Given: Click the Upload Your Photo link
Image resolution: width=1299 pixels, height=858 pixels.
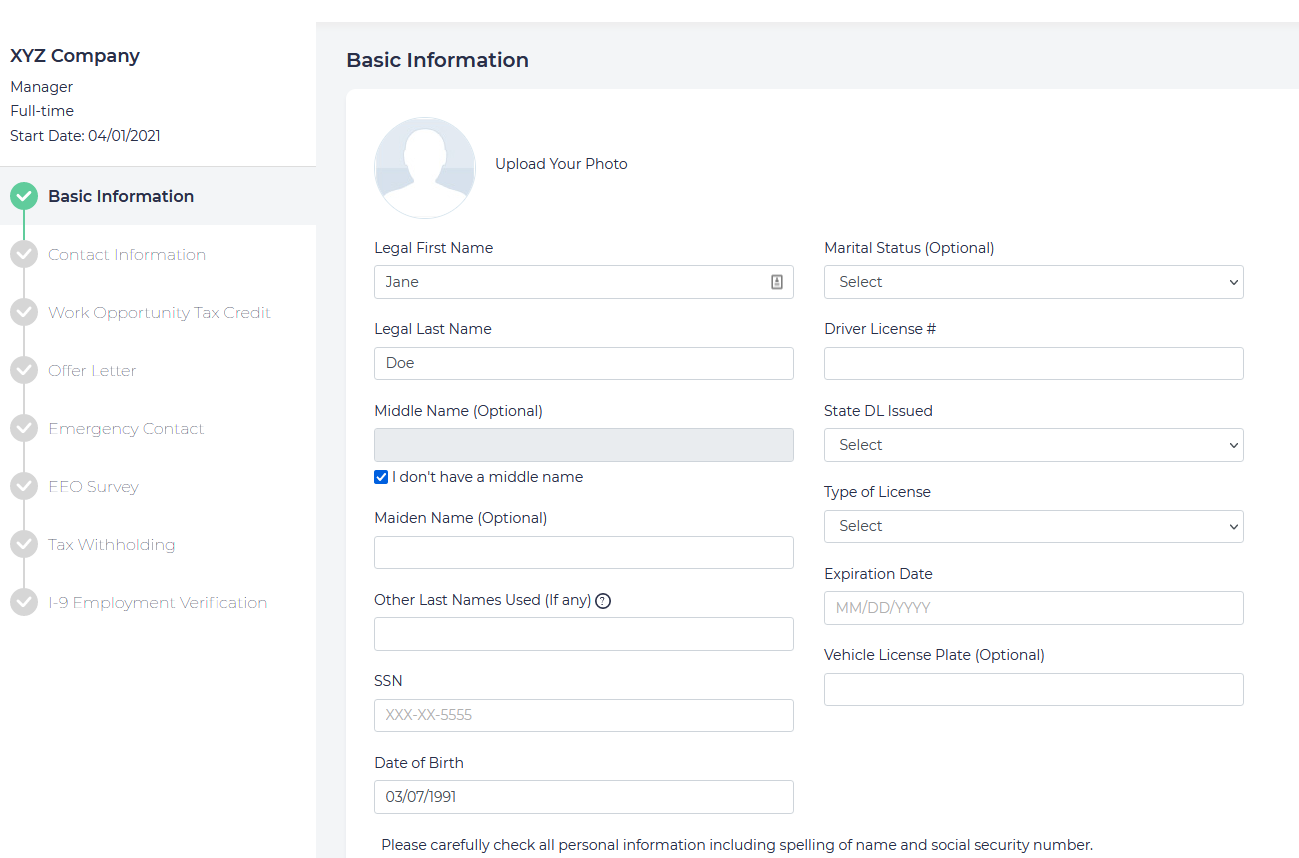Looking at the screenshot, I should (561, 164).
